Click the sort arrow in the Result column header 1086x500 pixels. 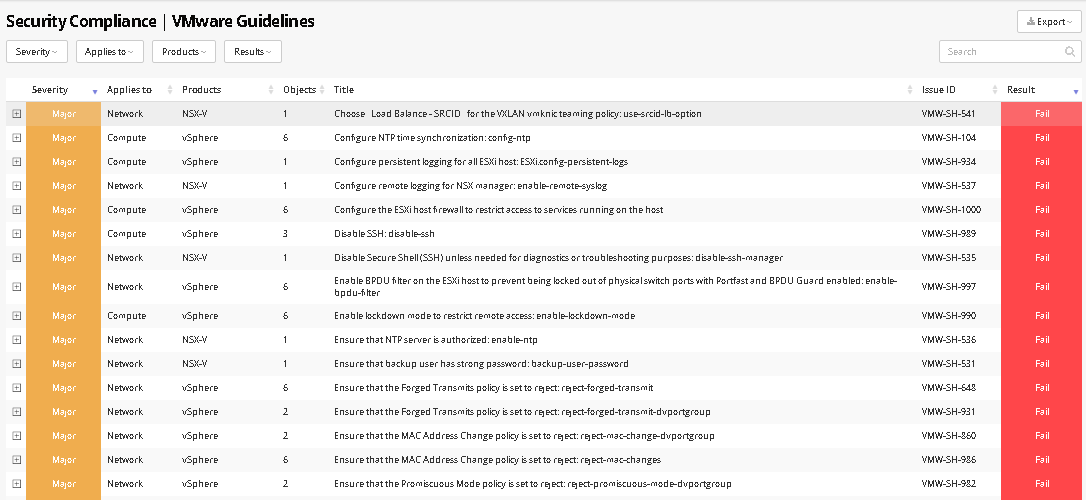1076,91
